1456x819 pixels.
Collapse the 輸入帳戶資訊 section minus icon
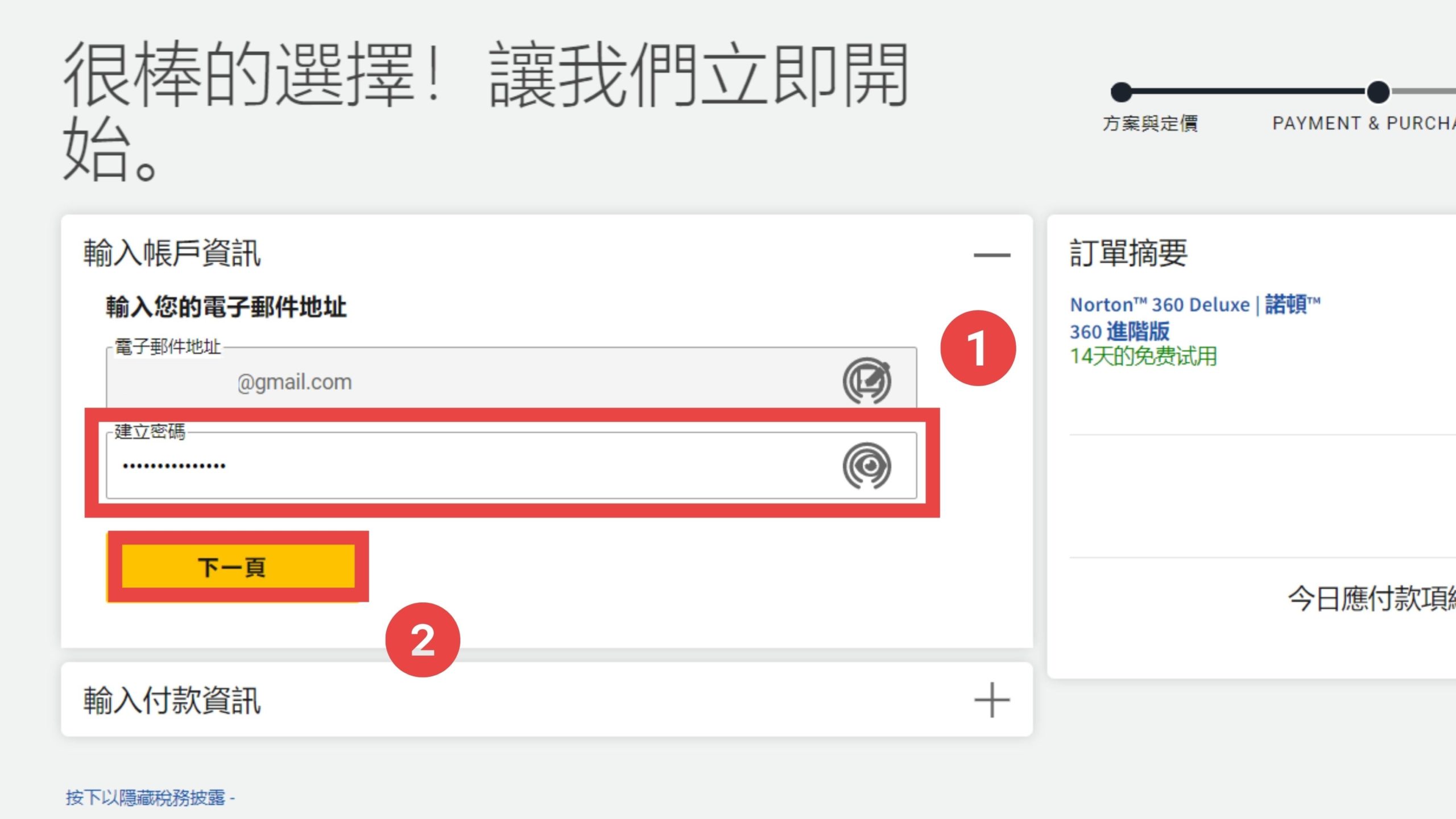coord(992,255)
